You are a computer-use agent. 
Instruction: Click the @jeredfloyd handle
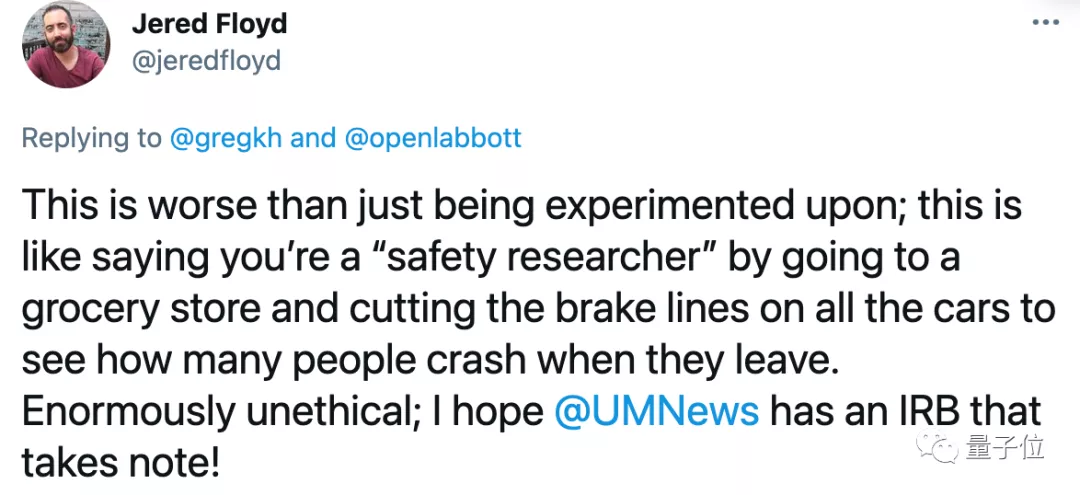(x=206, y=60)
